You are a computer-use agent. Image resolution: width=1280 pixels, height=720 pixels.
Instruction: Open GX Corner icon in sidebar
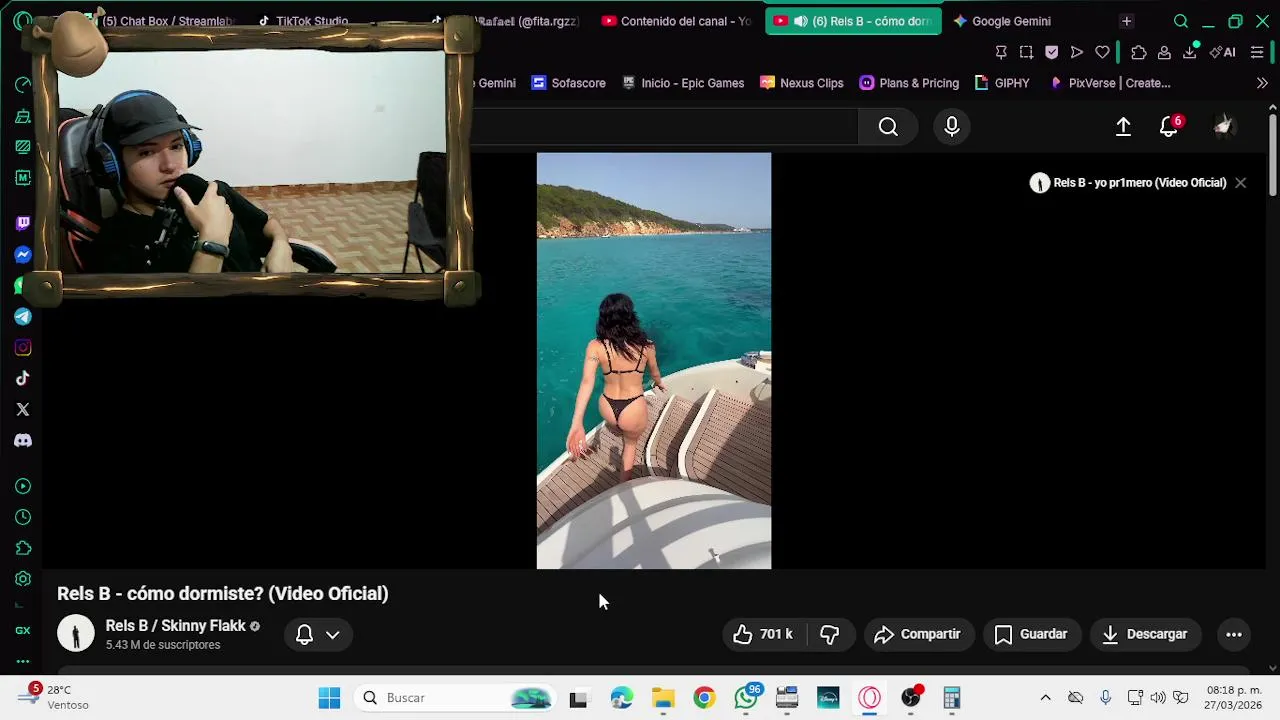23,631
